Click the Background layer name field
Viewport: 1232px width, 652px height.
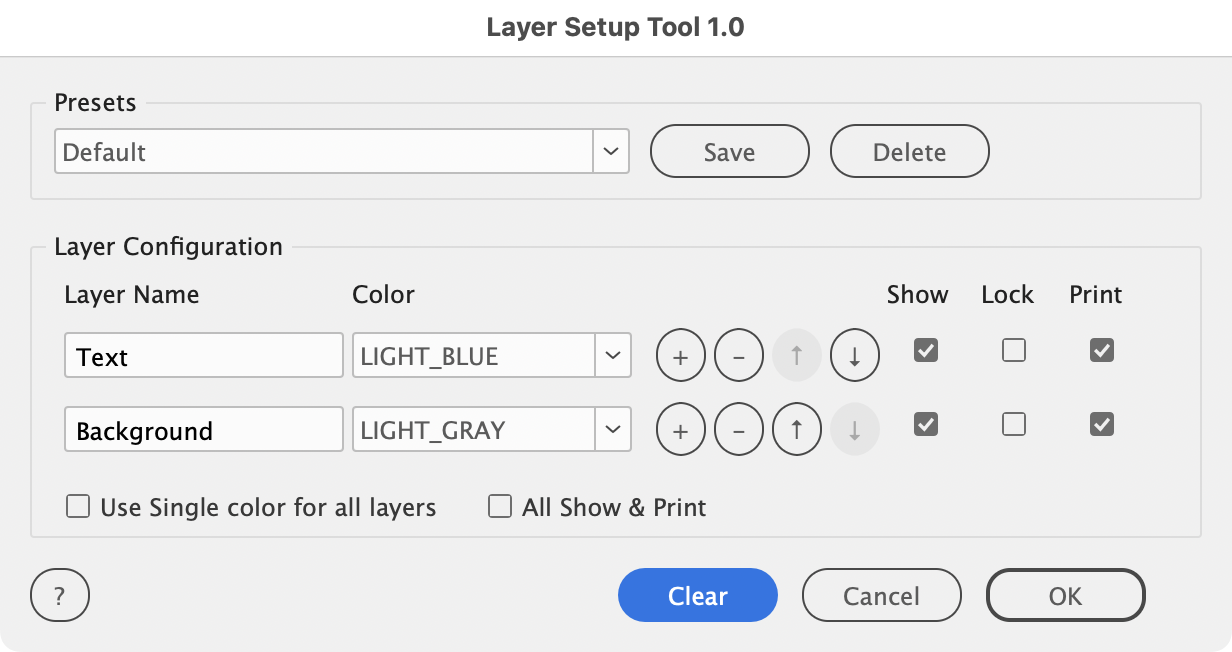click(204, 431)
